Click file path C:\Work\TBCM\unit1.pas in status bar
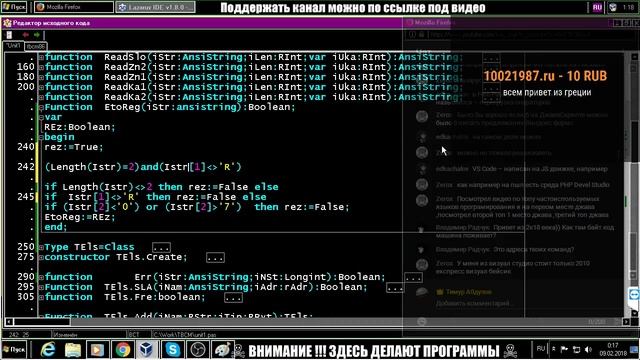Viewport: 640px width, 360px height. [184, 335]
